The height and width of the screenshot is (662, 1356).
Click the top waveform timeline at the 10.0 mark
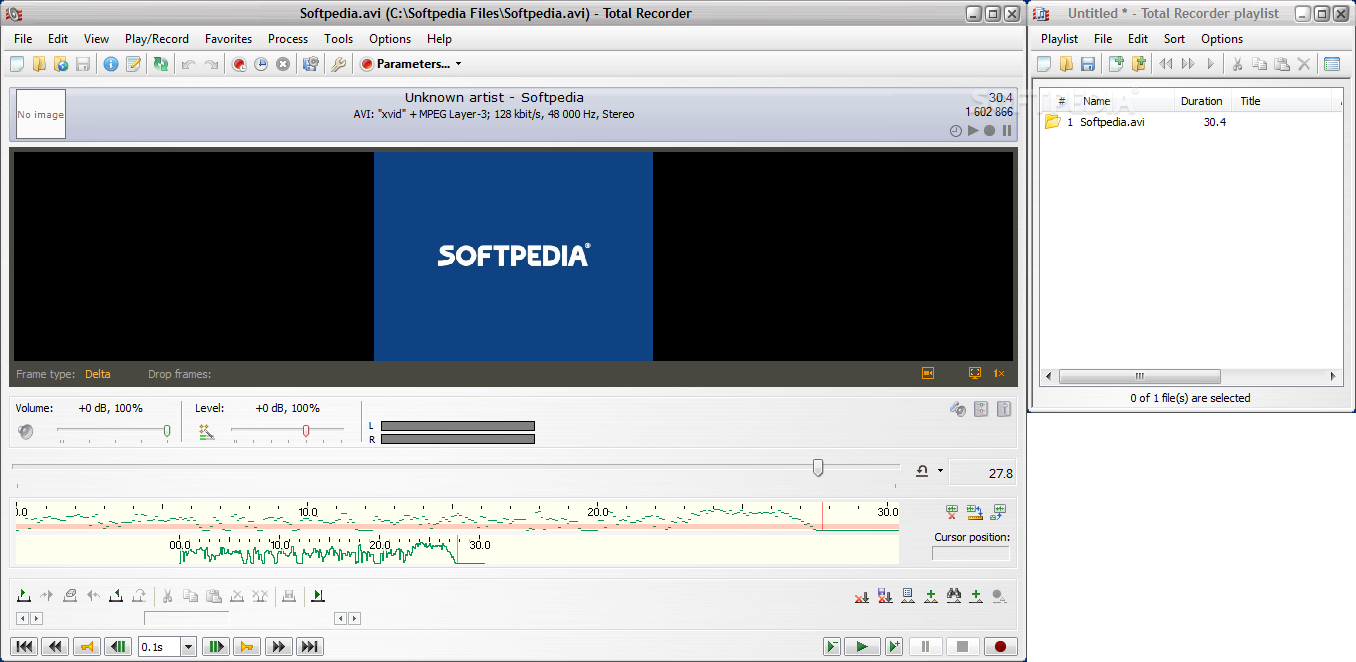[308, 512]
